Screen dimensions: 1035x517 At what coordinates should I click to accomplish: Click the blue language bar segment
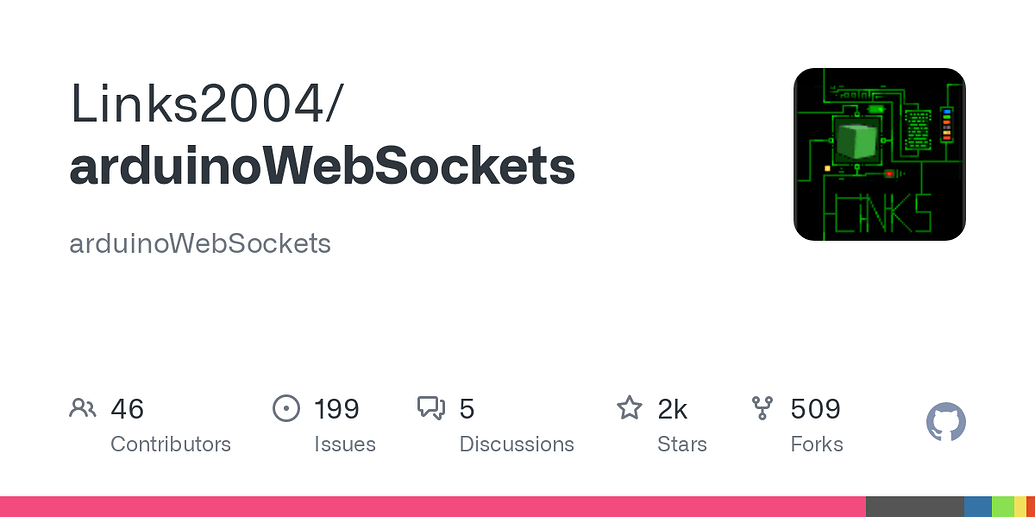click(x=977, y=506)
